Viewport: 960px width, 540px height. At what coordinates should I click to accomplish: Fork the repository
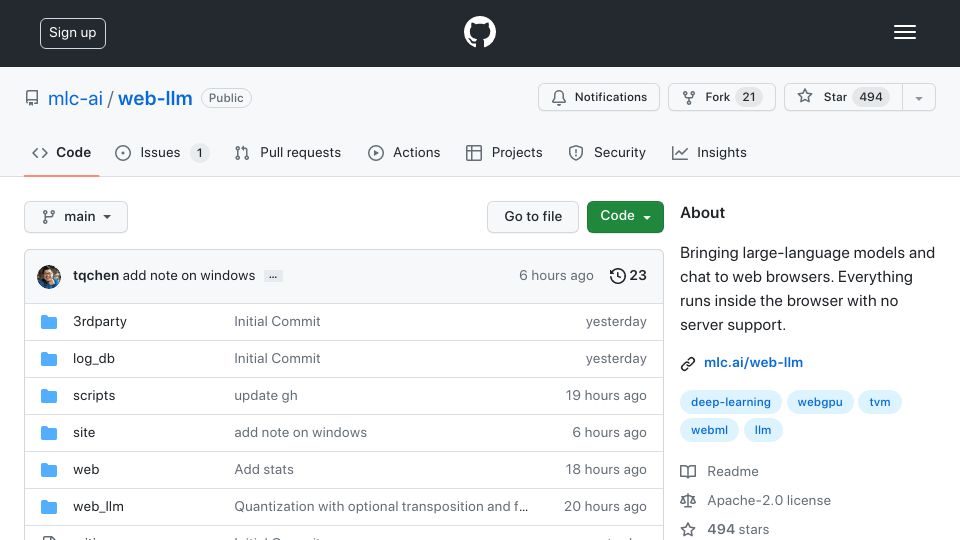point(722,97)
